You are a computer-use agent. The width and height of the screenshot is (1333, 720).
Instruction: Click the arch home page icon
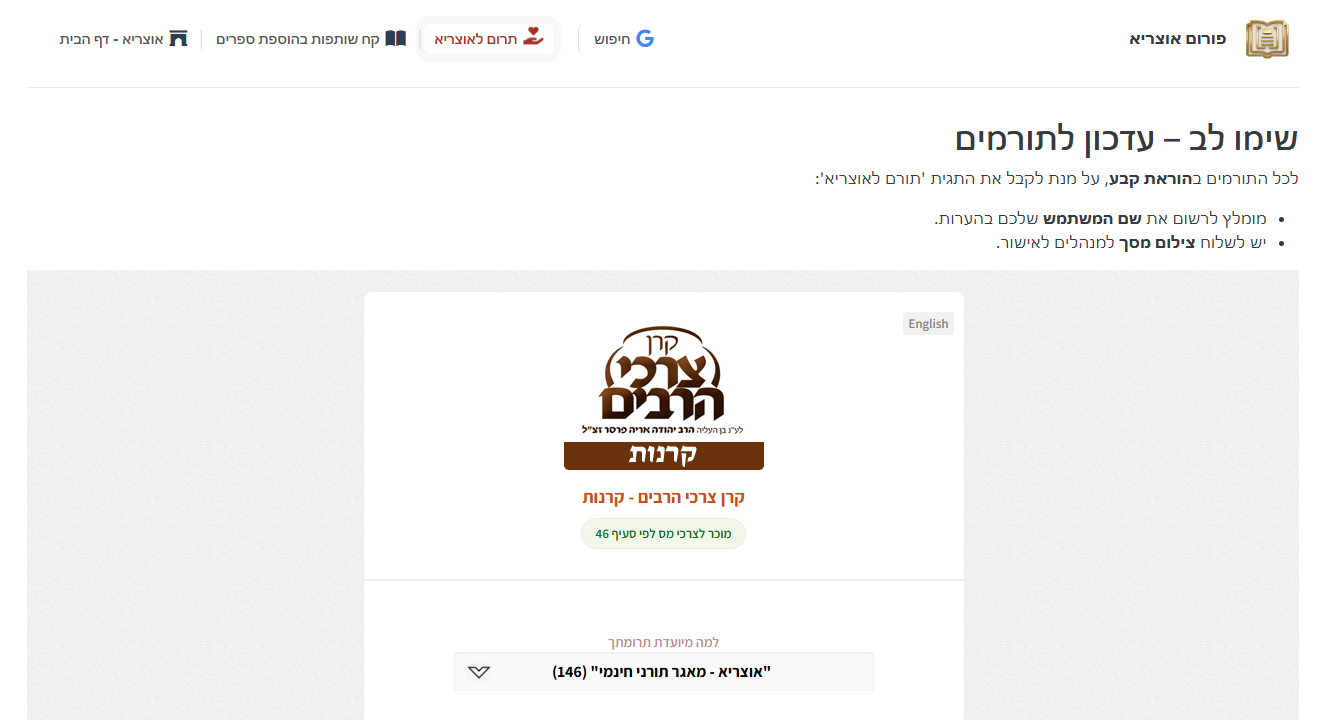pos(178,39)
